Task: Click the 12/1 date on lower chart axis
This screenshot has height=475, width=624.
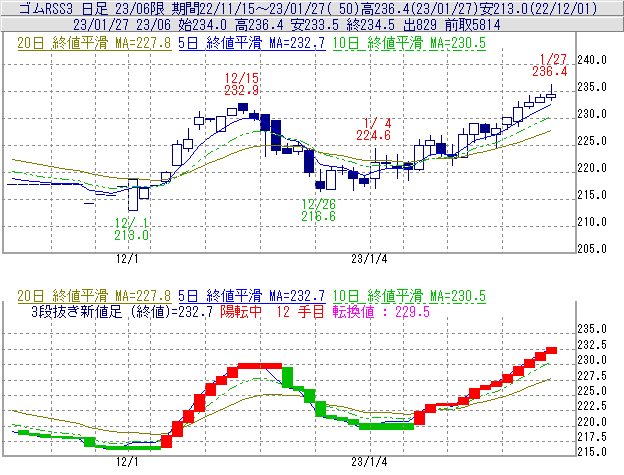Action: 128,462
